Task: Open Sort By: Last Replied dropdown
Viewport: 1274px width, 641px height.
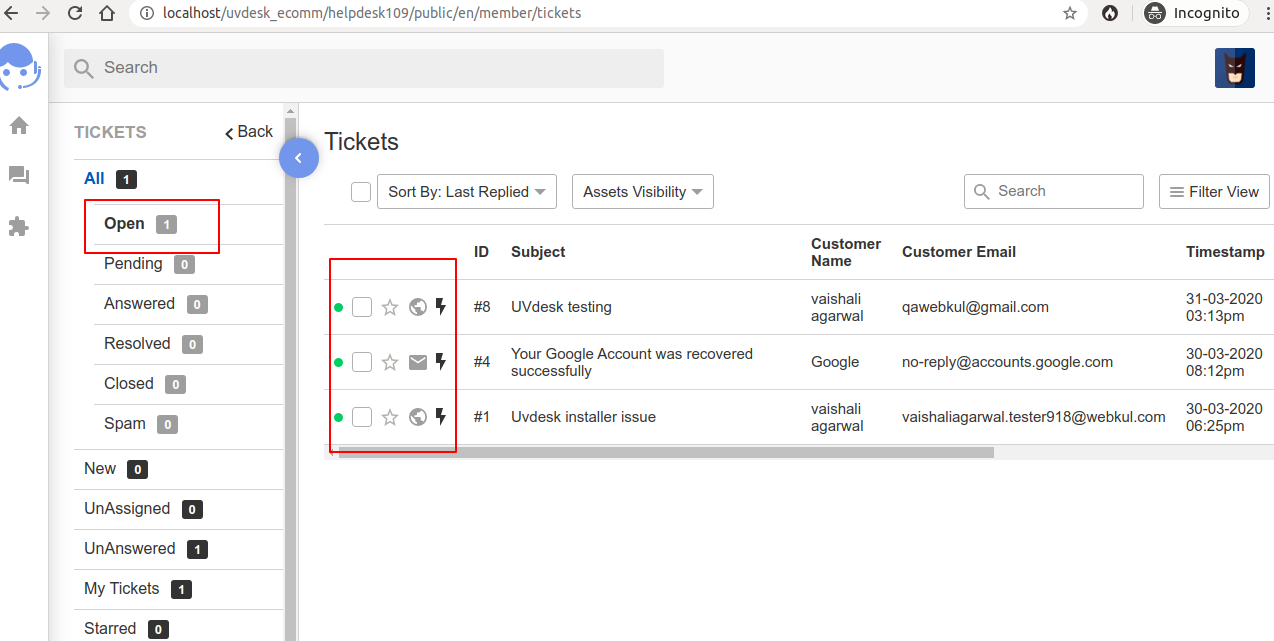Action: pyautogui.click(x=466, y=192)
